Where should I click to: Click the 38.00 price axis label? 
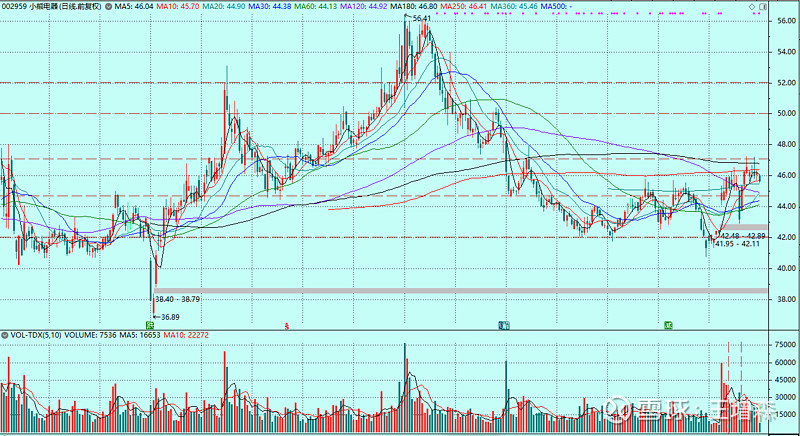[x=786, y=299]
